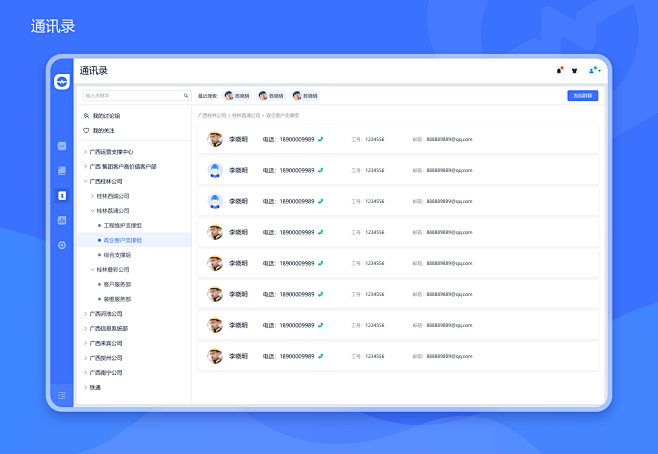Click the circular target icon in the sidebar
The width and height of the screenshot is (658, 454).
pyautogui.click(x=62, y=245)
